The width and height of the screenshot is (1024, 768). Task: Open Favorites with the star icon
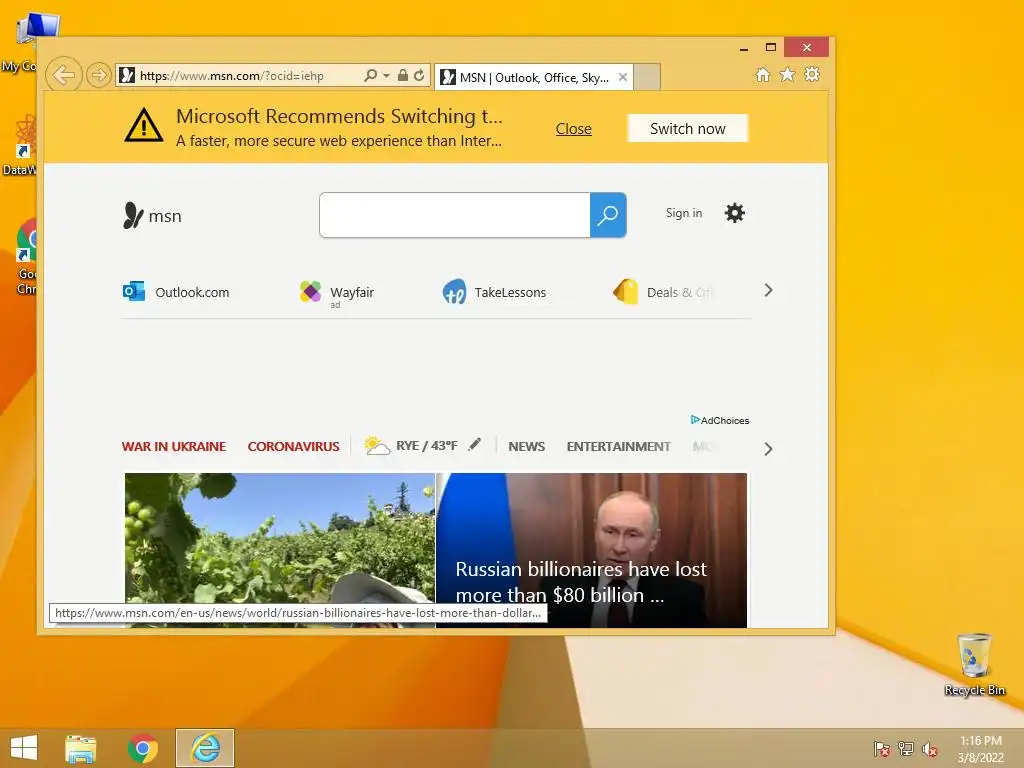click(788, 74)
